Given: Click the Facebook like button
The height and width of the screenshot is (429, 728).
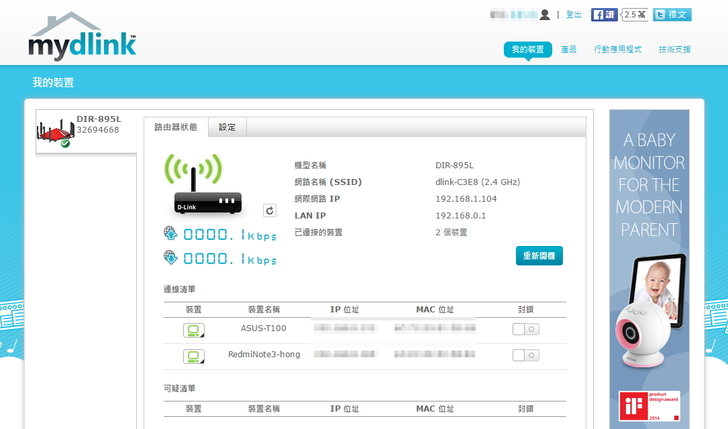Looking at the screenshot, I should (x=604, y=15).
